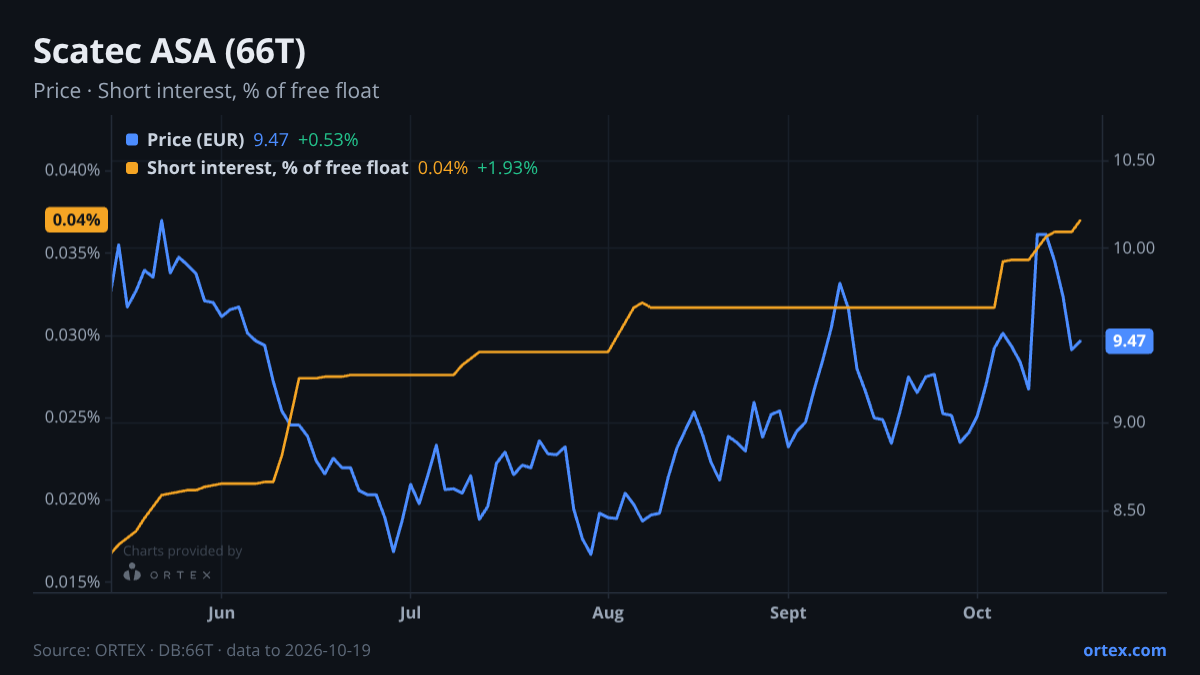1200x675 pixels.
Task: Click the subtitle Price · Short interest text
Action: click(206, 91)
